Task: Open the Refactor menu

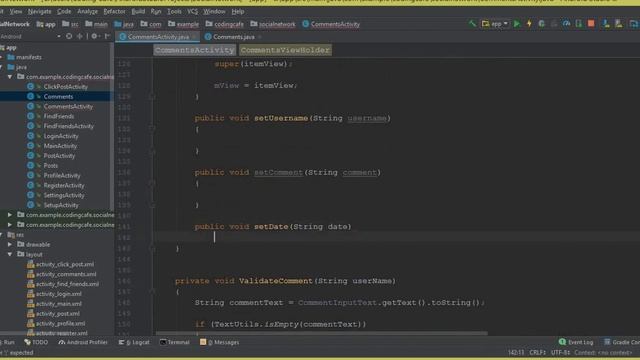Action: (x=114, y=11)
